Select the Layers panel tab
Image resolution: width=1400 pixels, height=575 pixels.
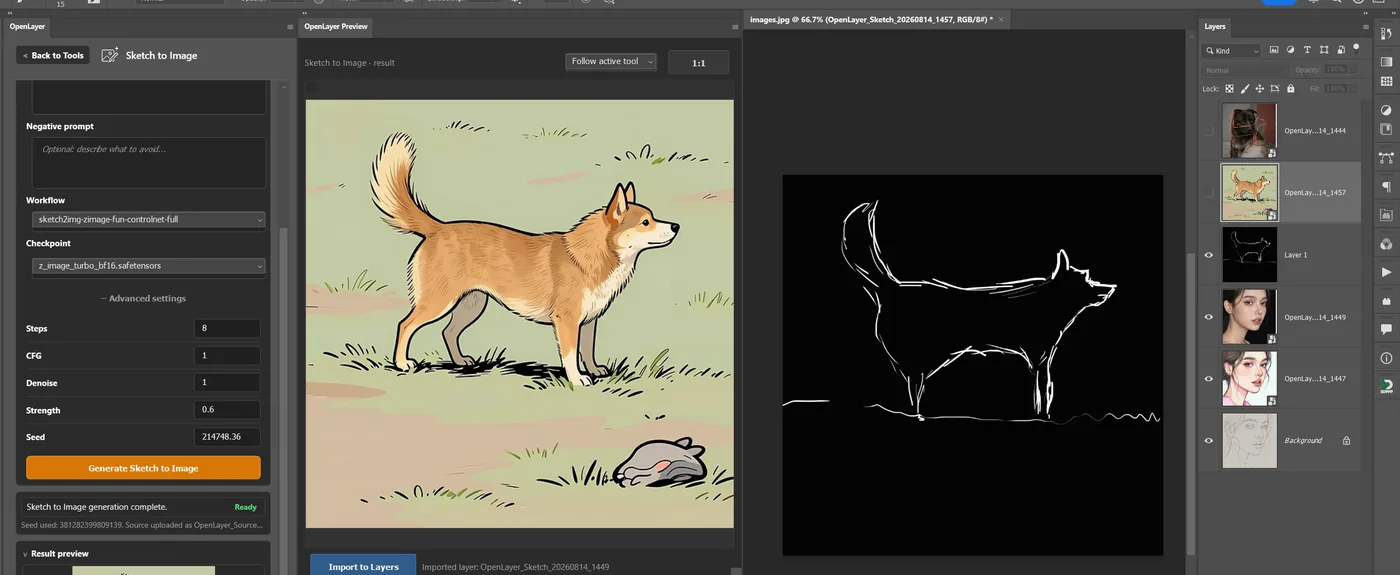[1215, 27]
